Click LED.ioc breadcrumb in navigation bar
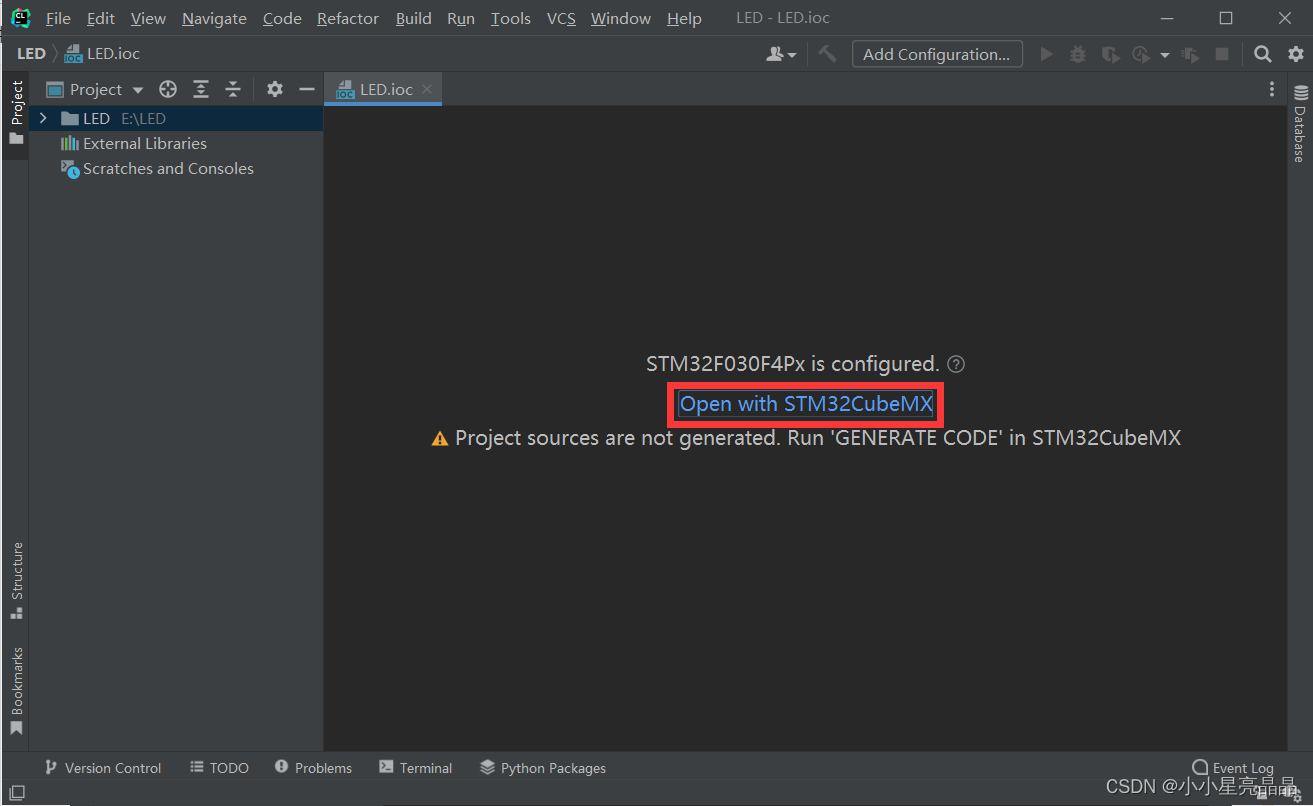Image resolution: width=1313 pixels, height=806 pixels. [x=103, y=54]
